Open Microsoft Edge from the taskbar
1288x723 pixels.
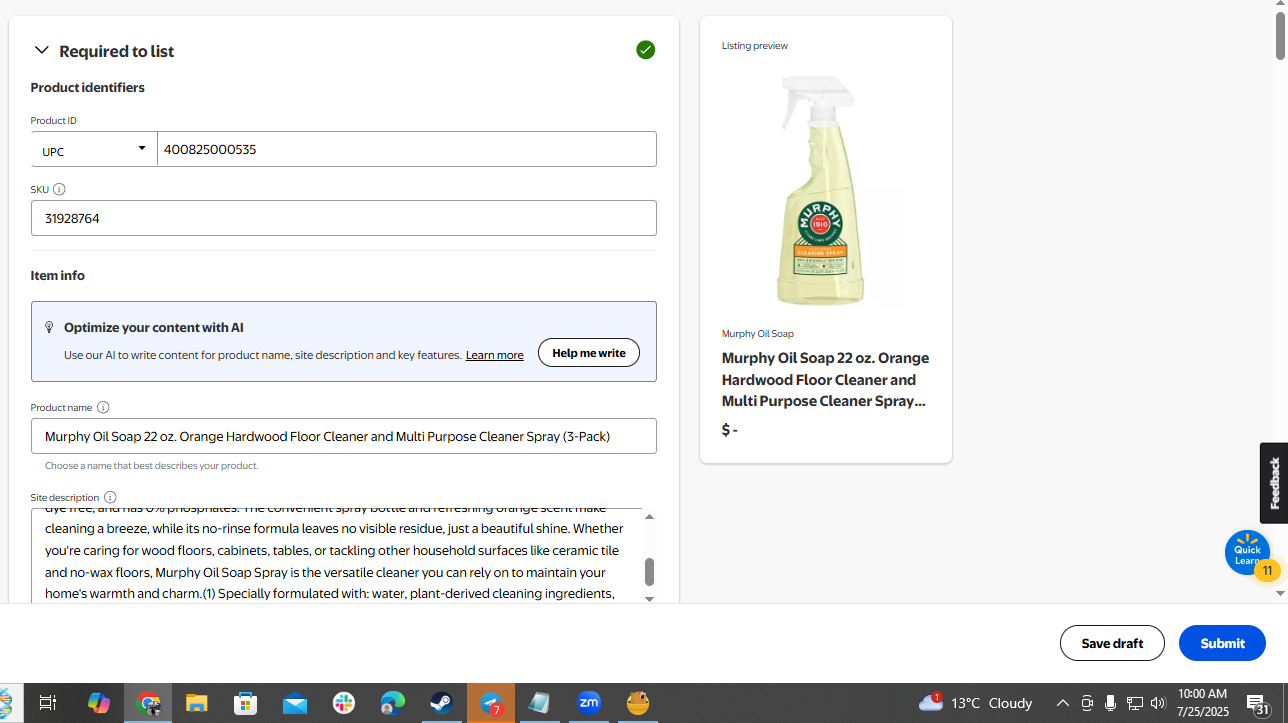393,703
